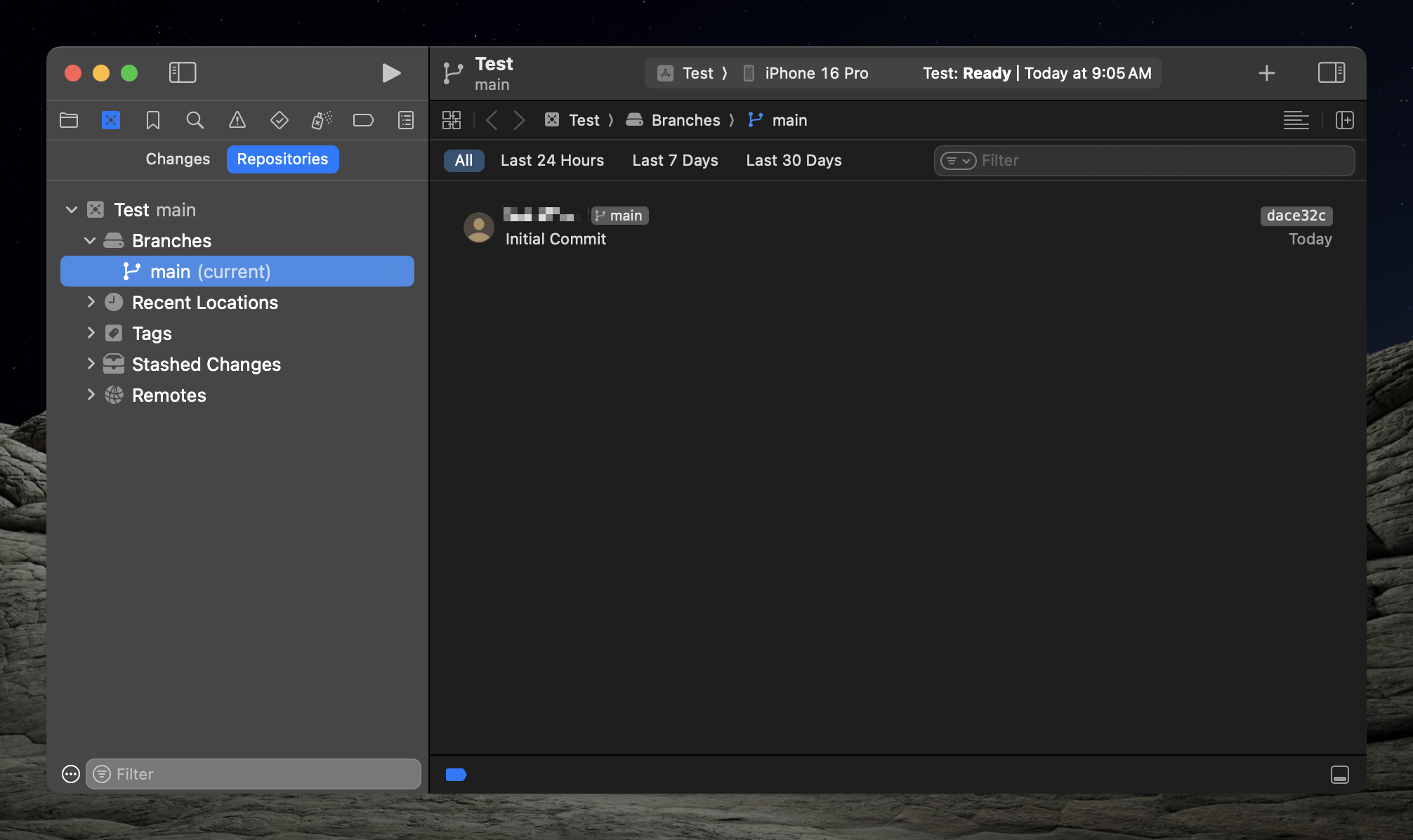Open the Report navigator icon
The height and width of the screenshot is (840, 1413).
(406, 120)
